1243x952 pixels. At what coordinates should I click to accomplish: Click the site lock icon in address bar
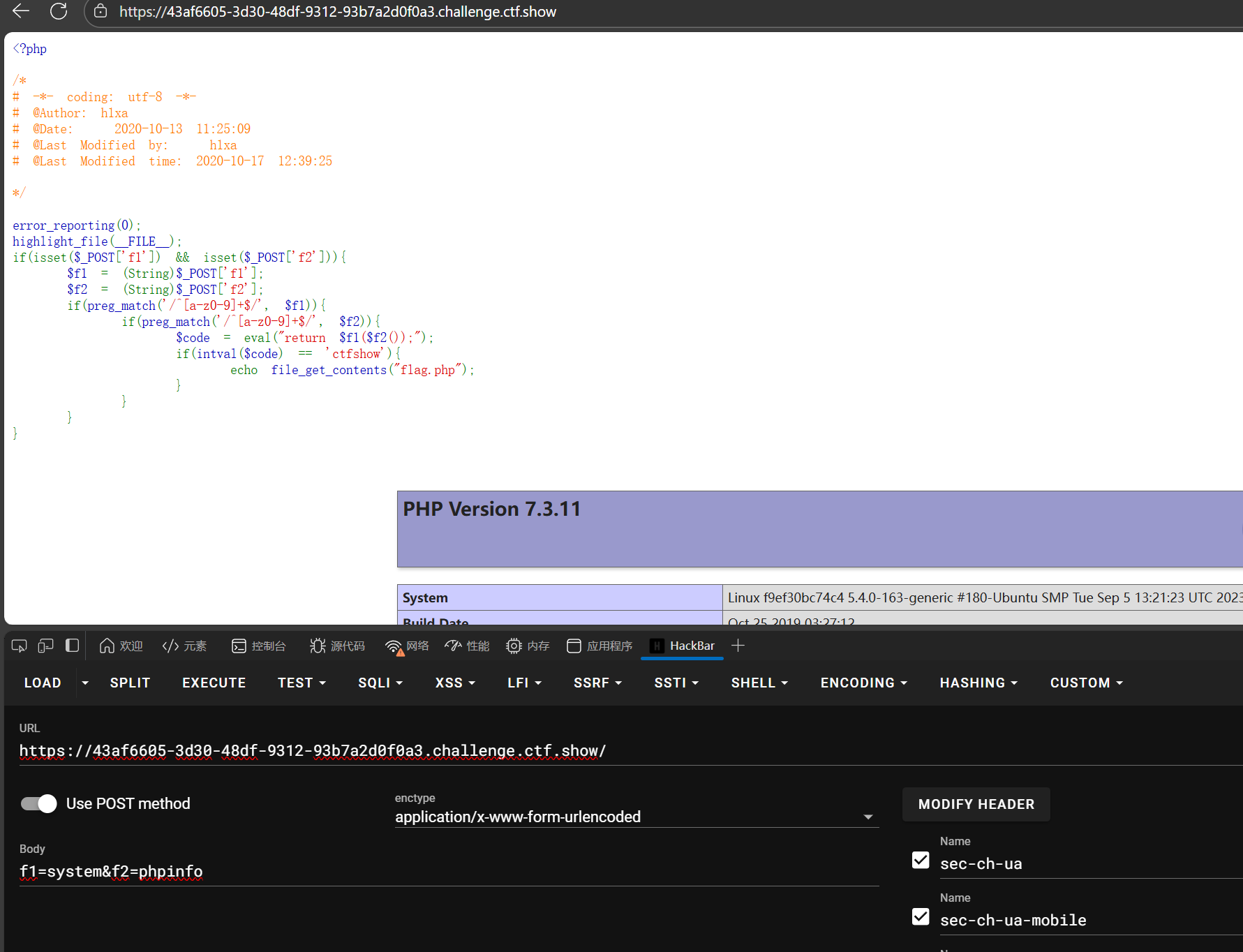(101, 11)
